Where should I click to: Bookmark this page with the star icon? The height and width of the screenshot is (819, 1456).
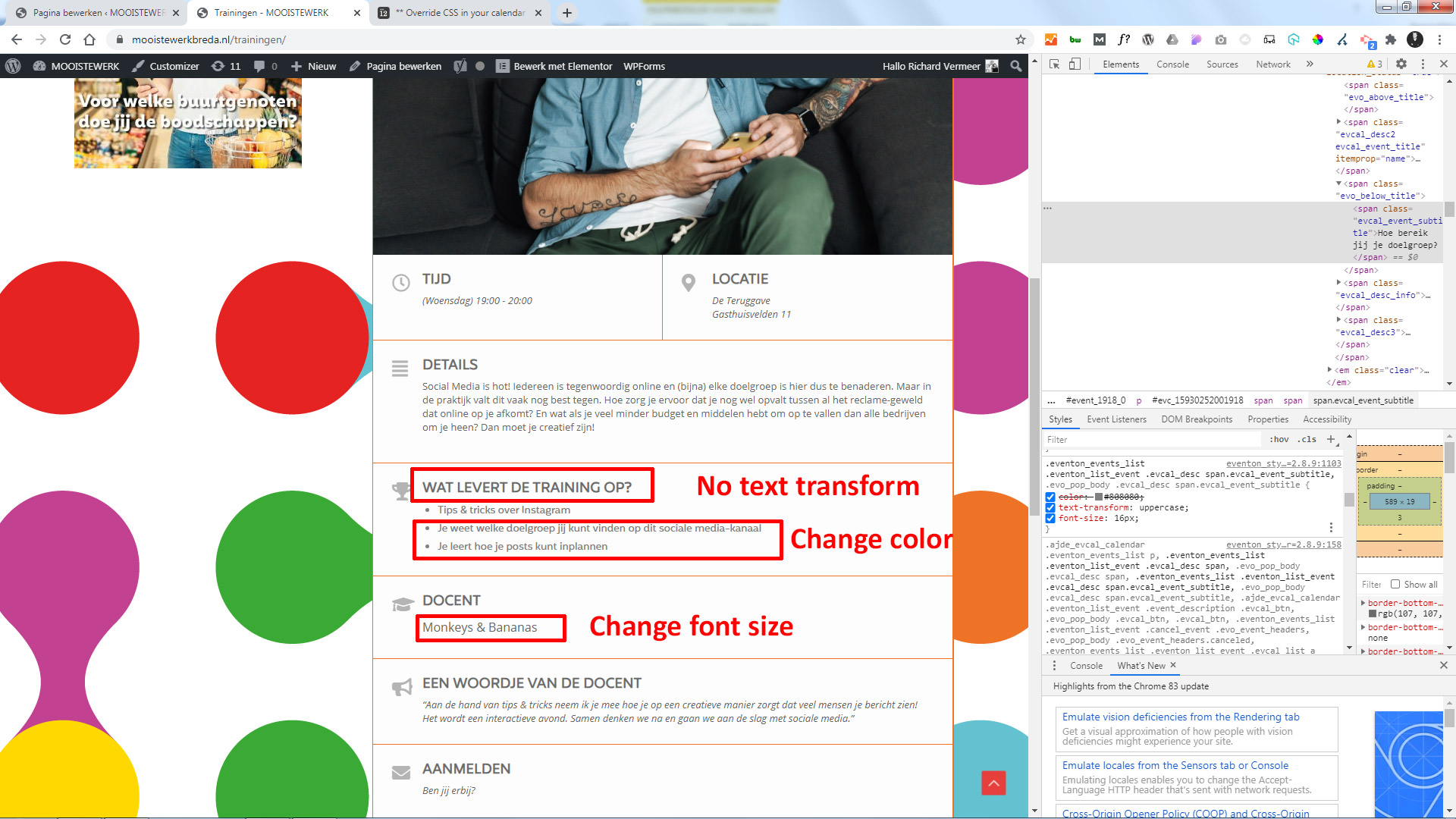1021,39
